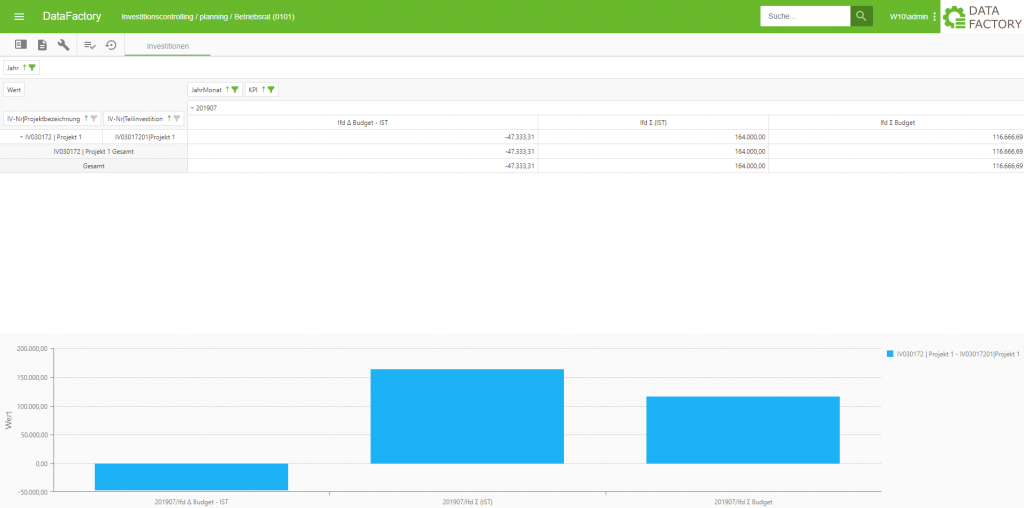Click the document icon in toolbar
Screen dimensions: 1024x508
point(42,45)
